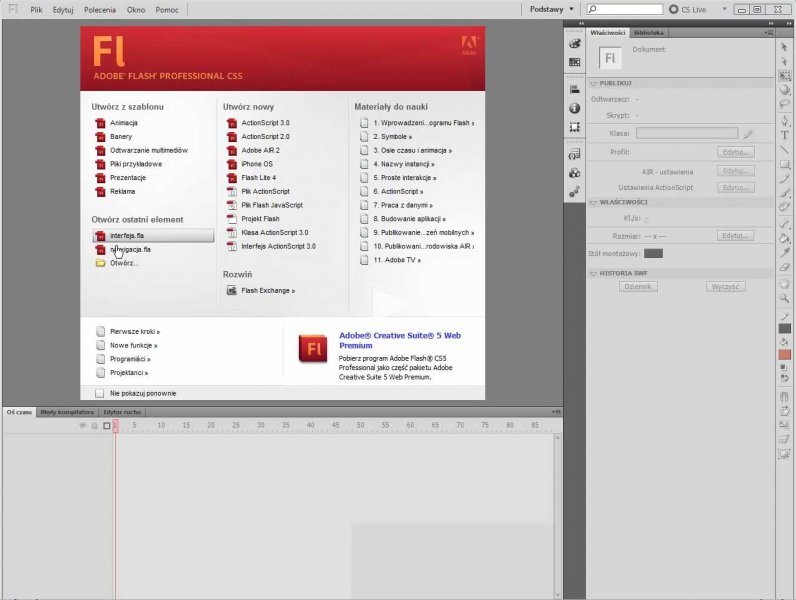
Task: Switch to the Biblioteka tab
Action: point(647,32)
